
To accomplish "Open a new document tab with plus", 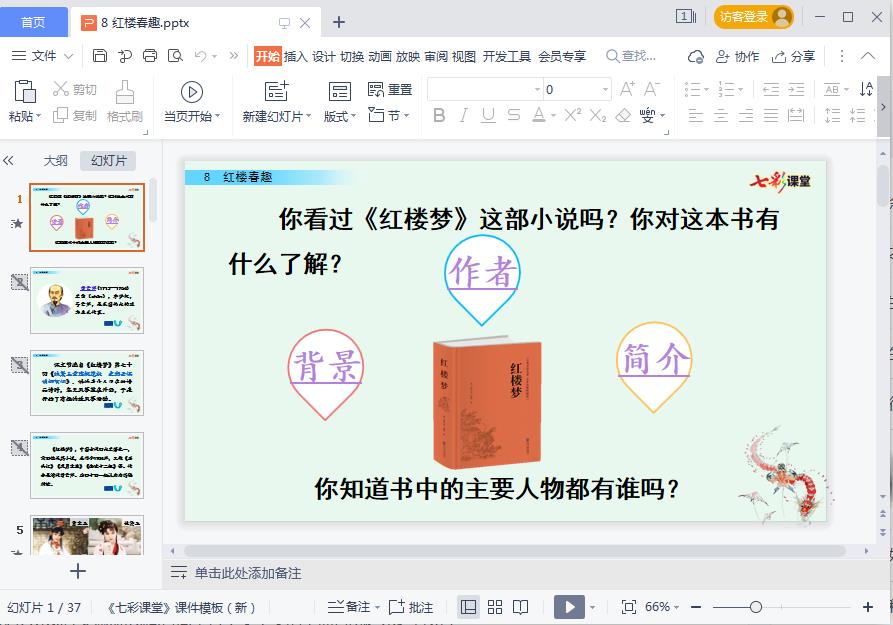I will 339,22.
